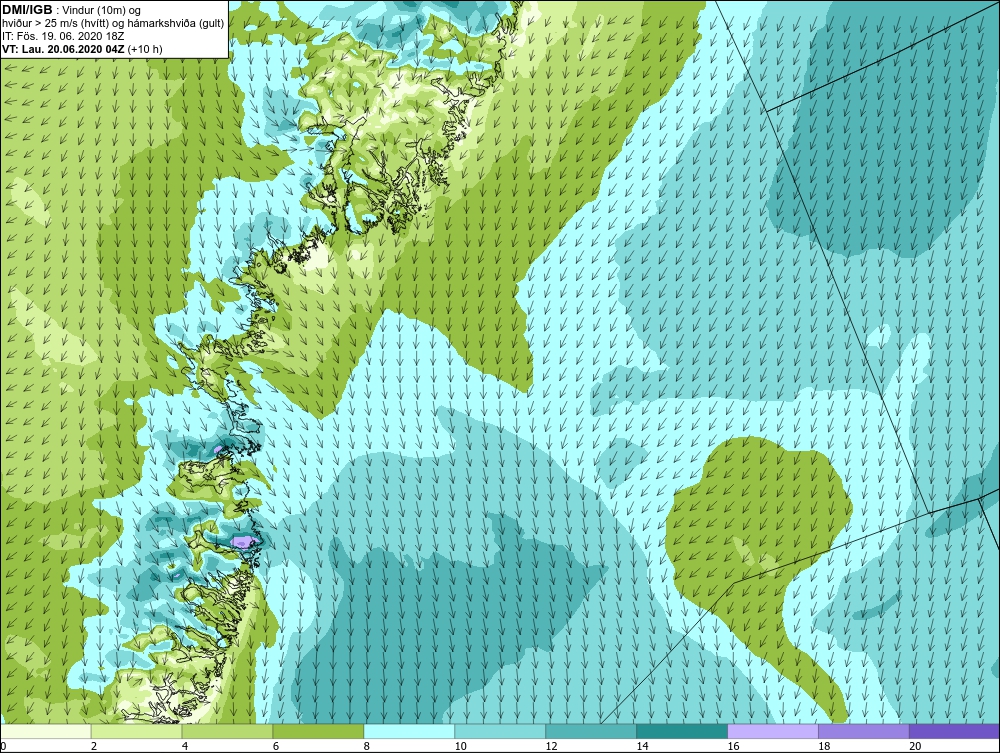The image size is (1000, 753).
Task: Click the 8–10 m/s pale cyan legend swatch
Action: (x=409, y=731)
